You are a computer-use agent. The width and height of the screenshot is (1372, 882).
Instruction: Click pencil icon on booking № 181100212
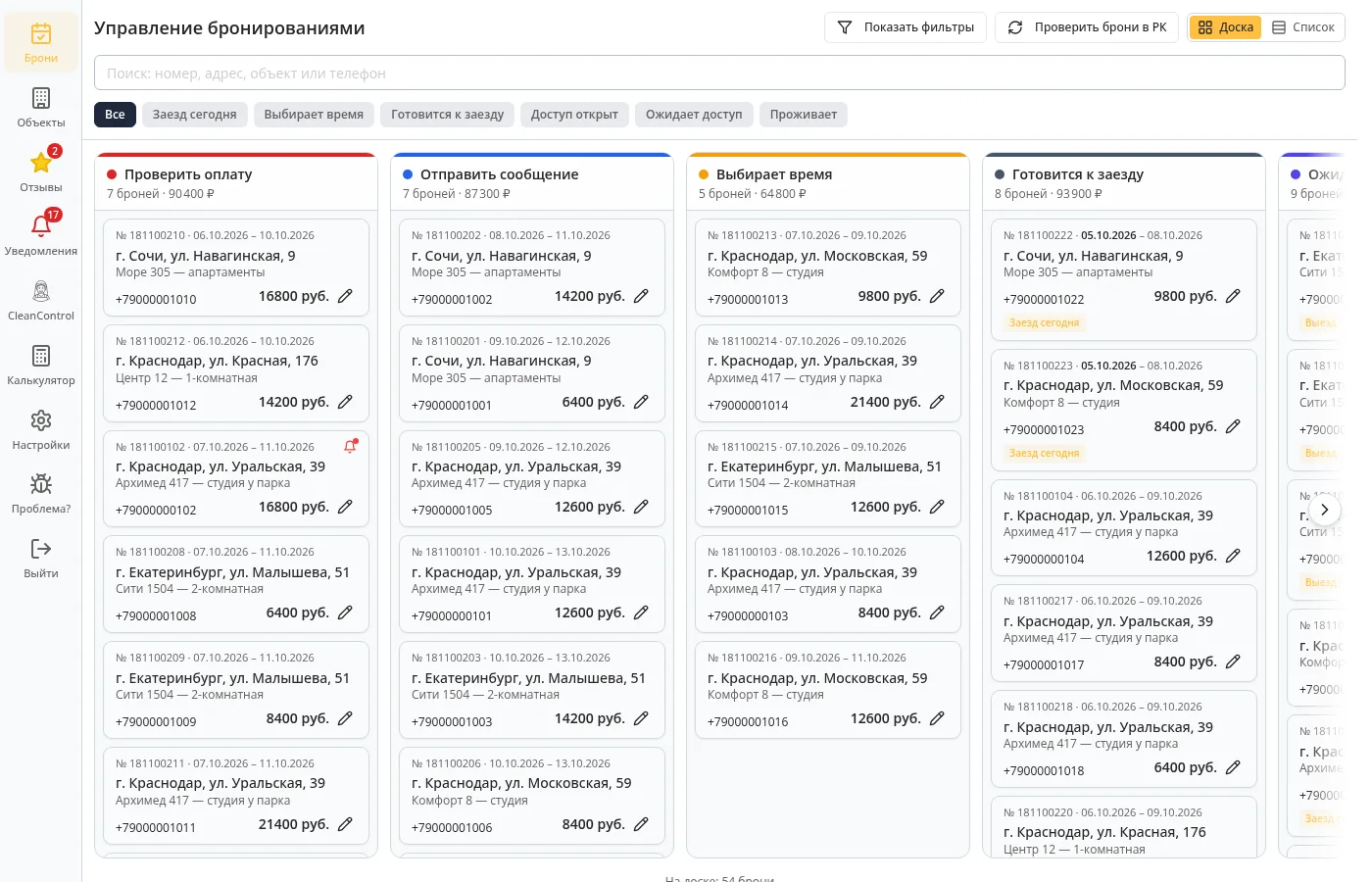pos(345,402)
